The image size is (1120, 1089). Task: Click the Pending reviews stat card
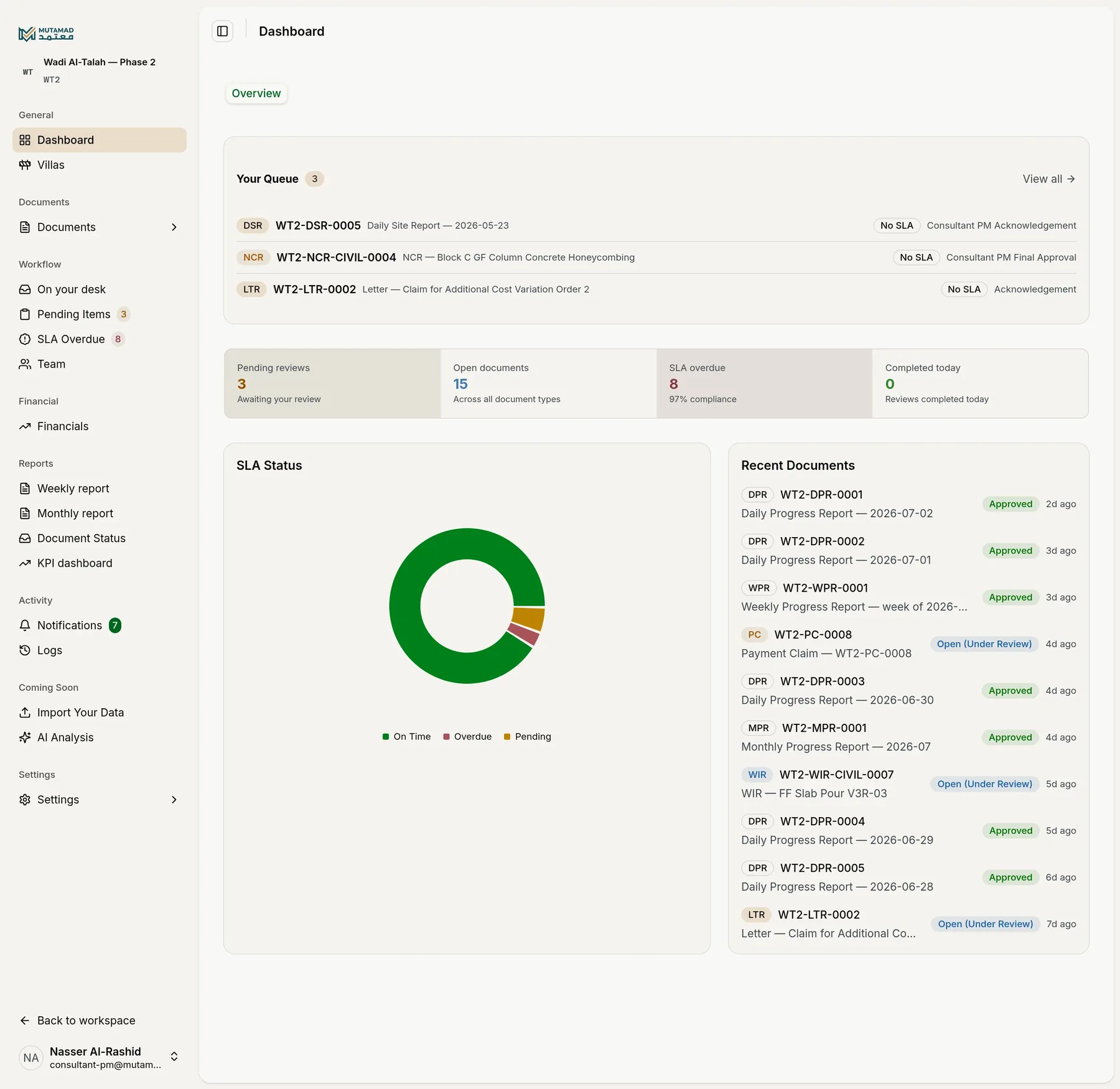coord(332,383)
